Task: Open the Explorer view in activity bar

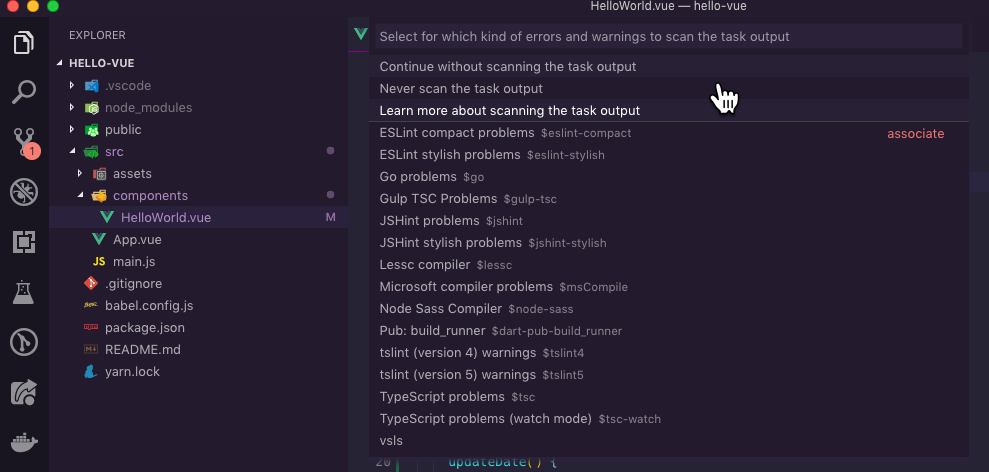Action: click(24, 43)
